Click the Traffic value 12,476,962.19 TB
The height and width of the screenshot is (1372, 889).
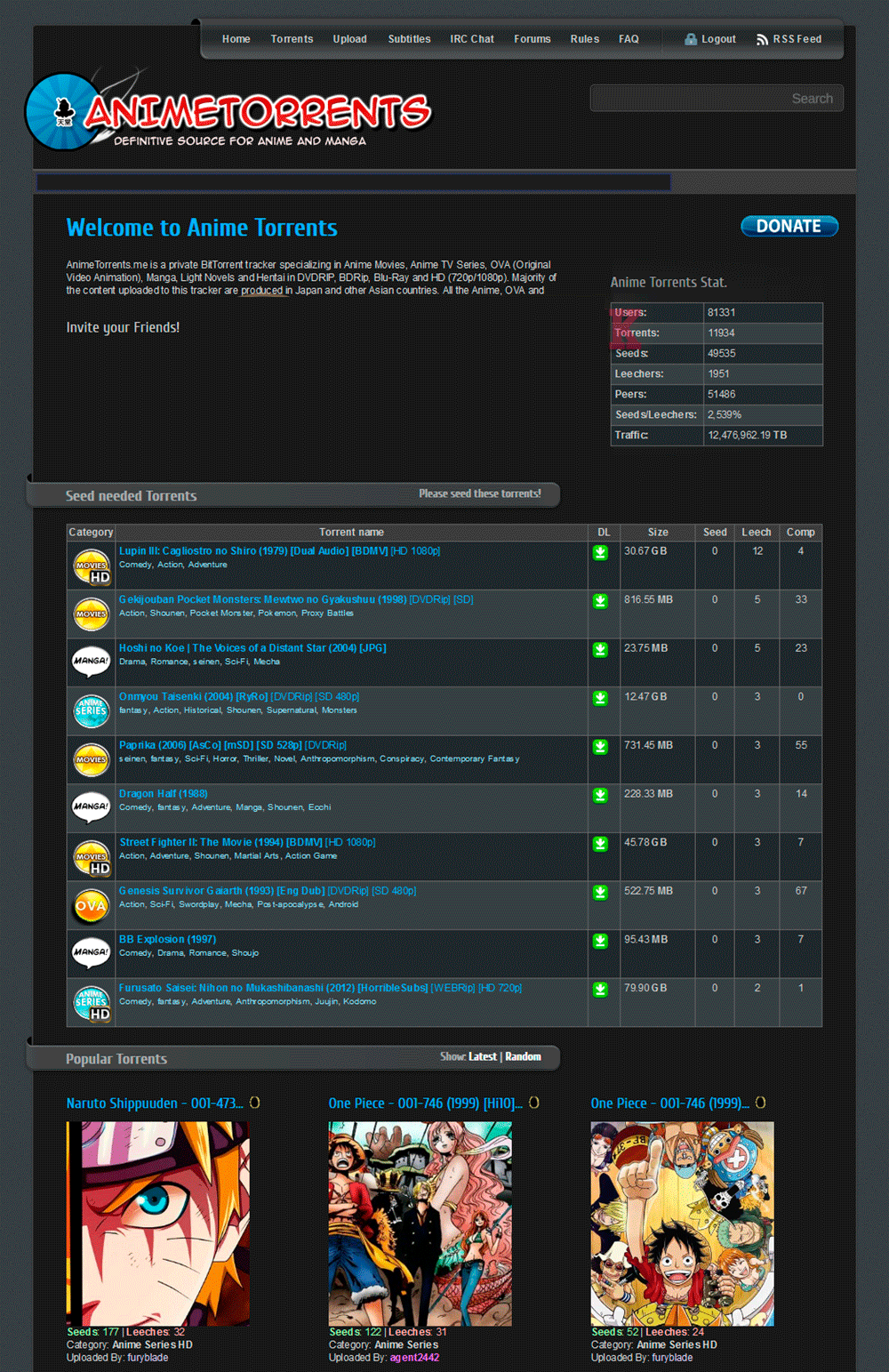(748, 435)
